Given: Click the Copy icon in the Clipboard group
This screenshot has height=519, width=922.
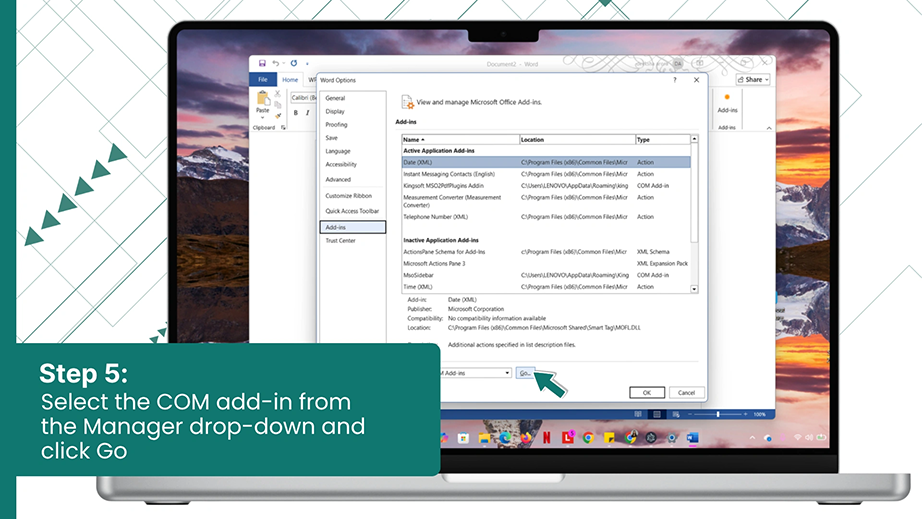Looking at the screenshot, I should coord(278,105).
